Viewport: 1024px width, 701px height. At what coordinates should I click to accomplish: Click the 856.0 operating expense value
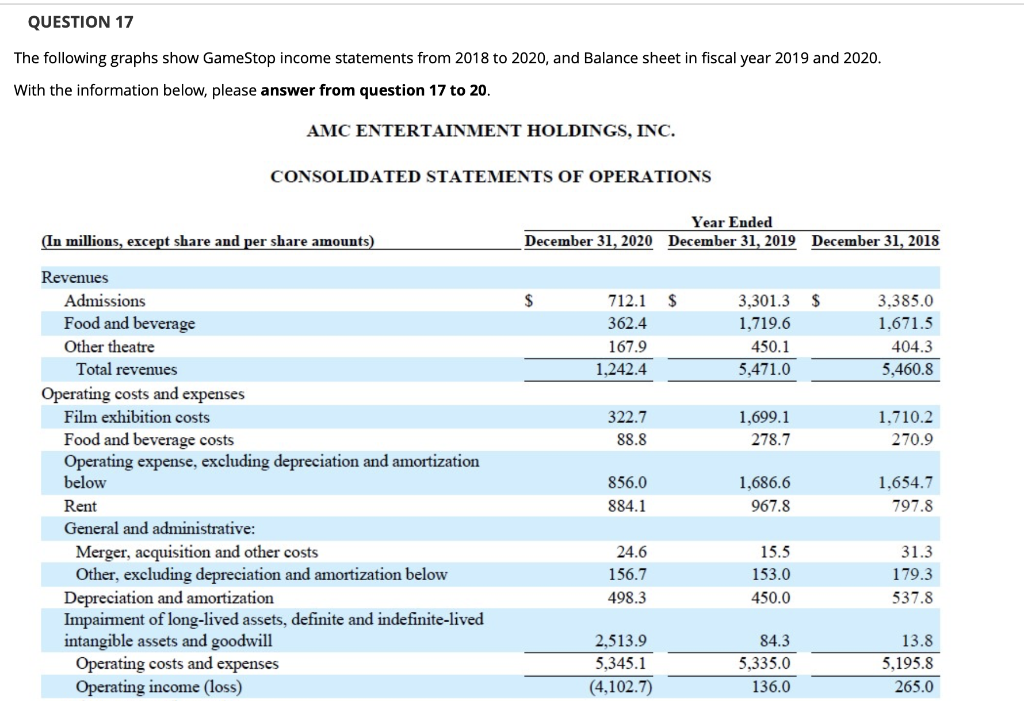pos(627,482)
